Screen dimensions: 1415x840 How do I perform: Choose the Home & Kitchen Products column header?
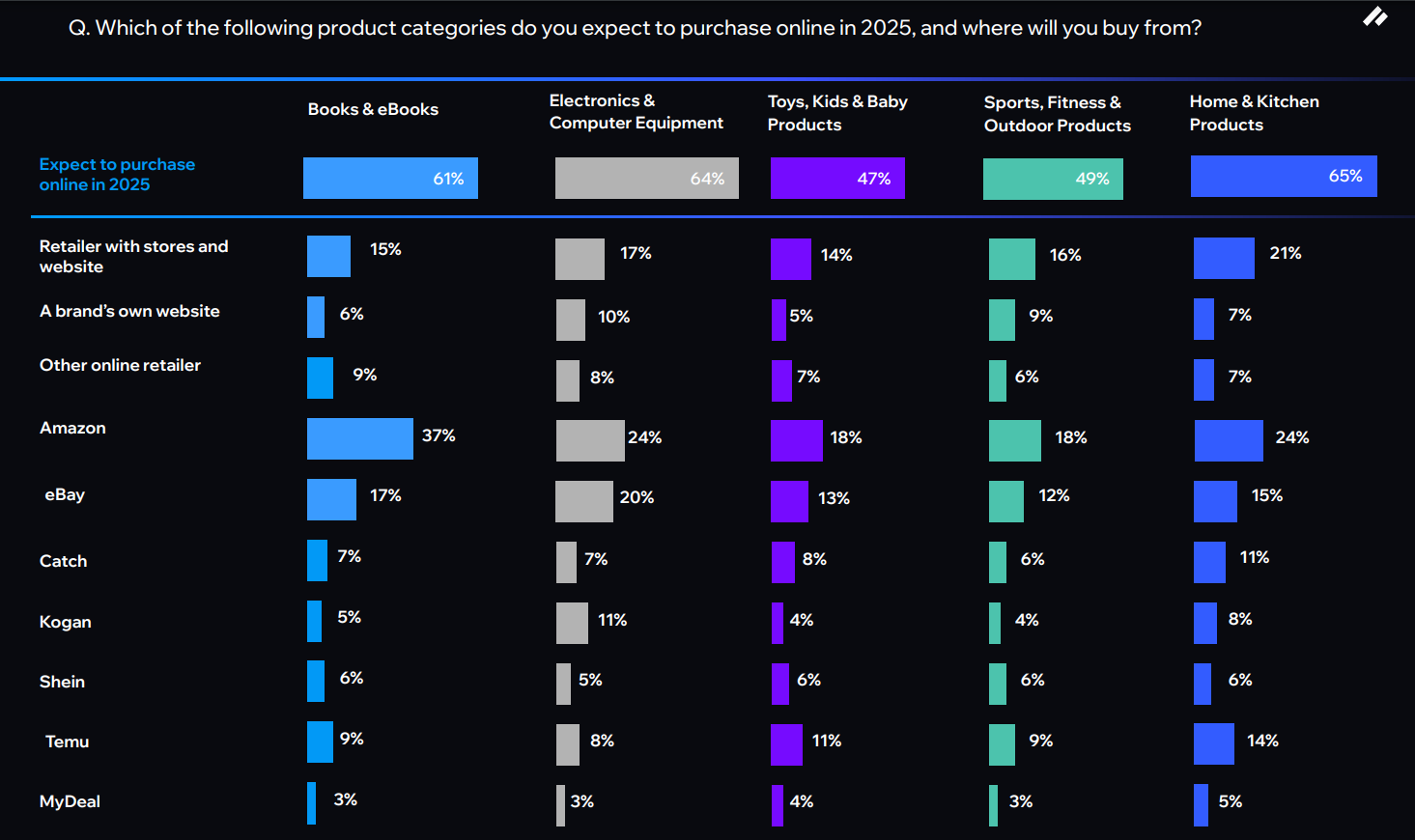pyautogui.click(x=1254, y=113)
